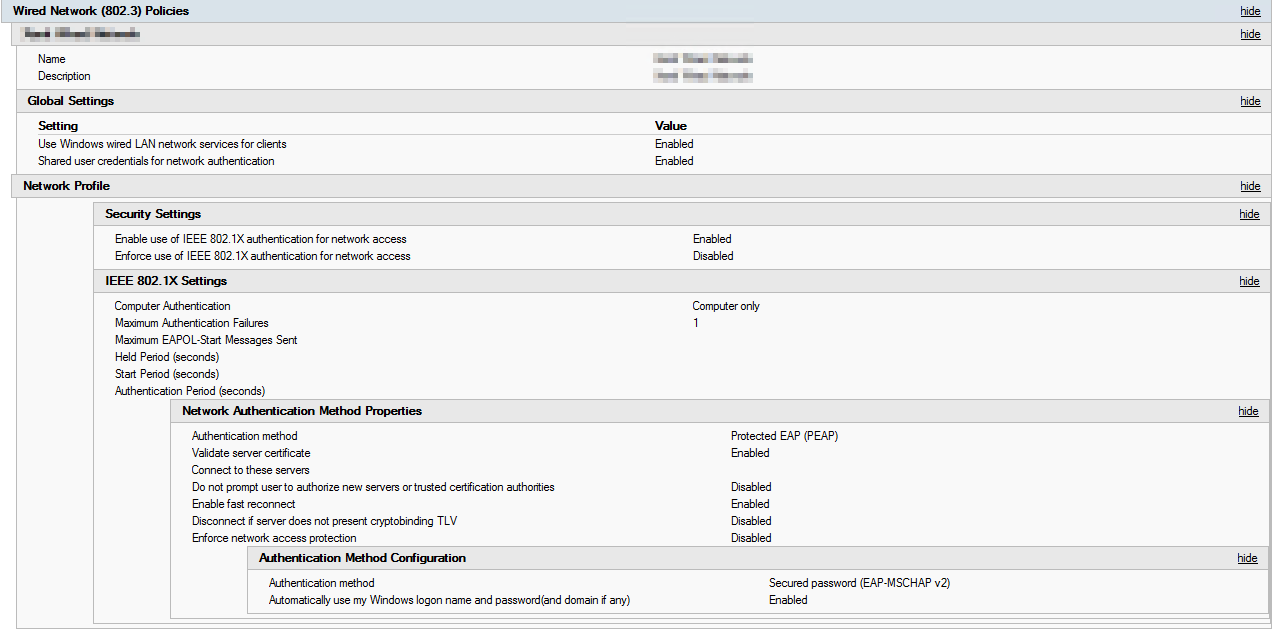Click the Global Settings header title

(70, 101)
